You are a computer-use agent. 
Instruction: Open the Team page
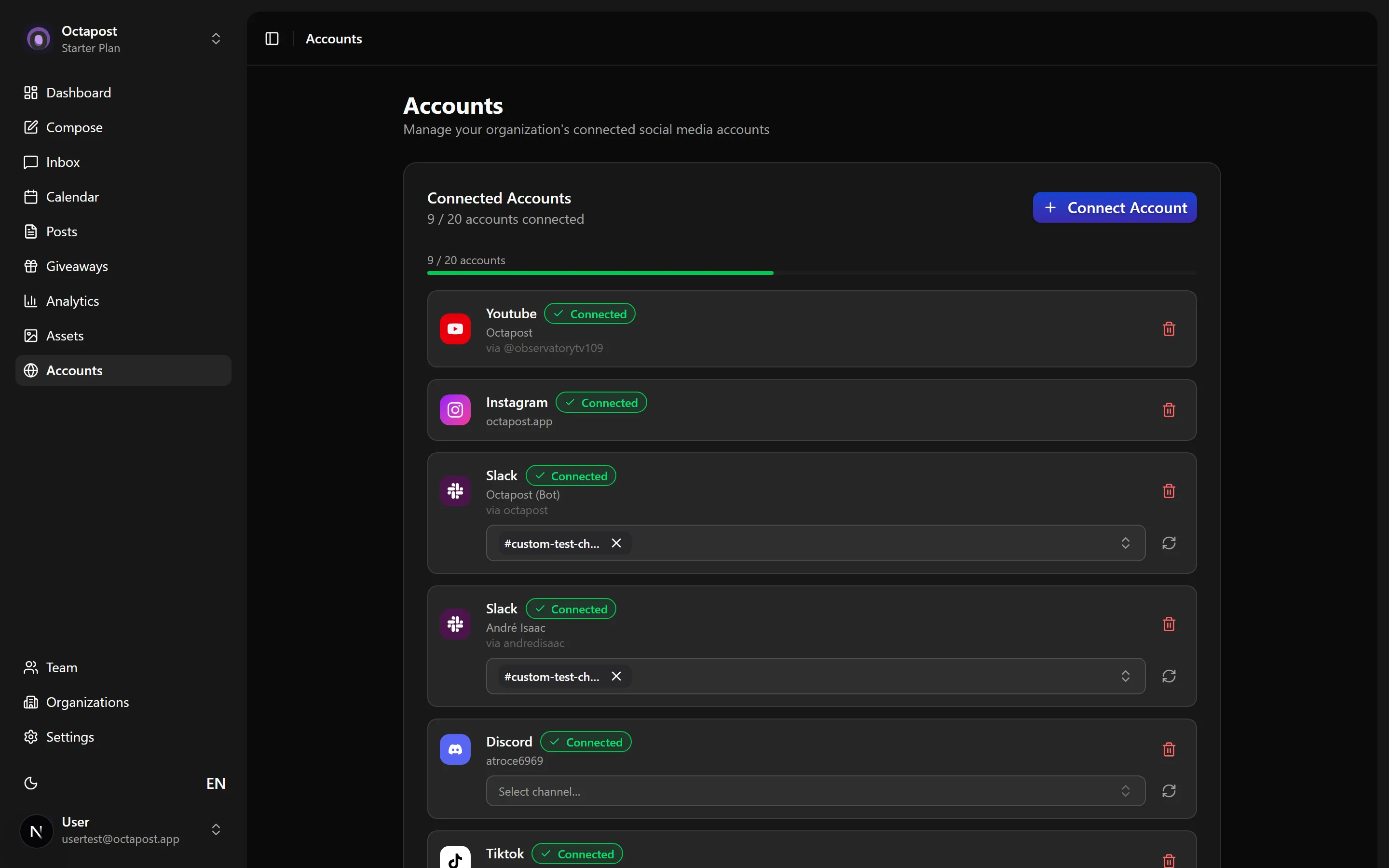coord(123,668)
